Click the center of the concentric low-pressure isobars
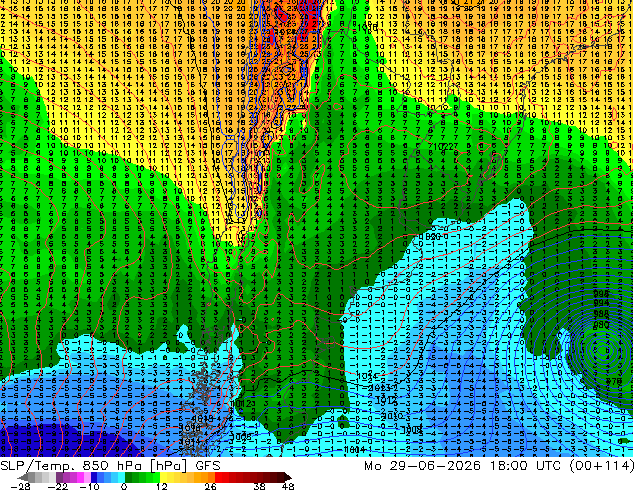 [x=602, y=350]
